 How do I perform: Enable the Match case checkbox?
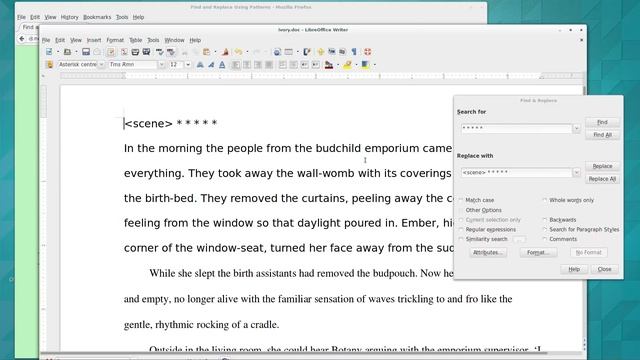461,200
